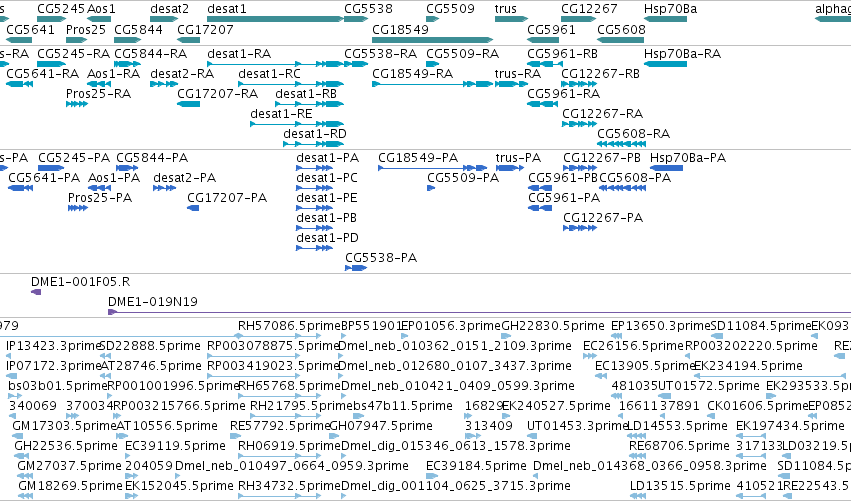The image size is (851, 501).
Task: Click the CG5509-RA transcript label
Action: [462, 54]
